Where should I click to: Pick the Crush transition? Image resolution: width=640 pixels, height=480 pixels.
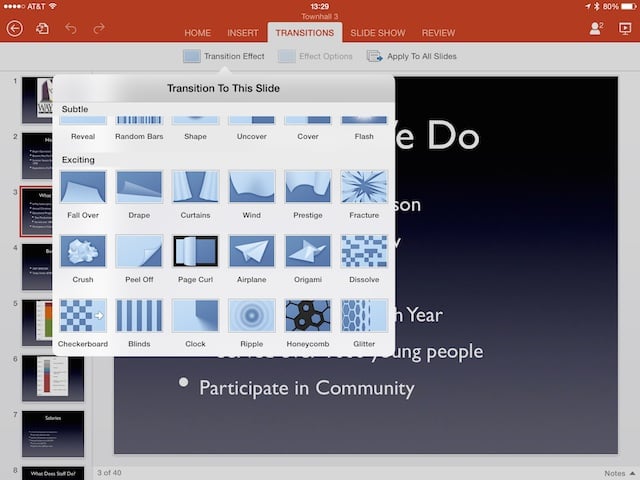point(83,251)
